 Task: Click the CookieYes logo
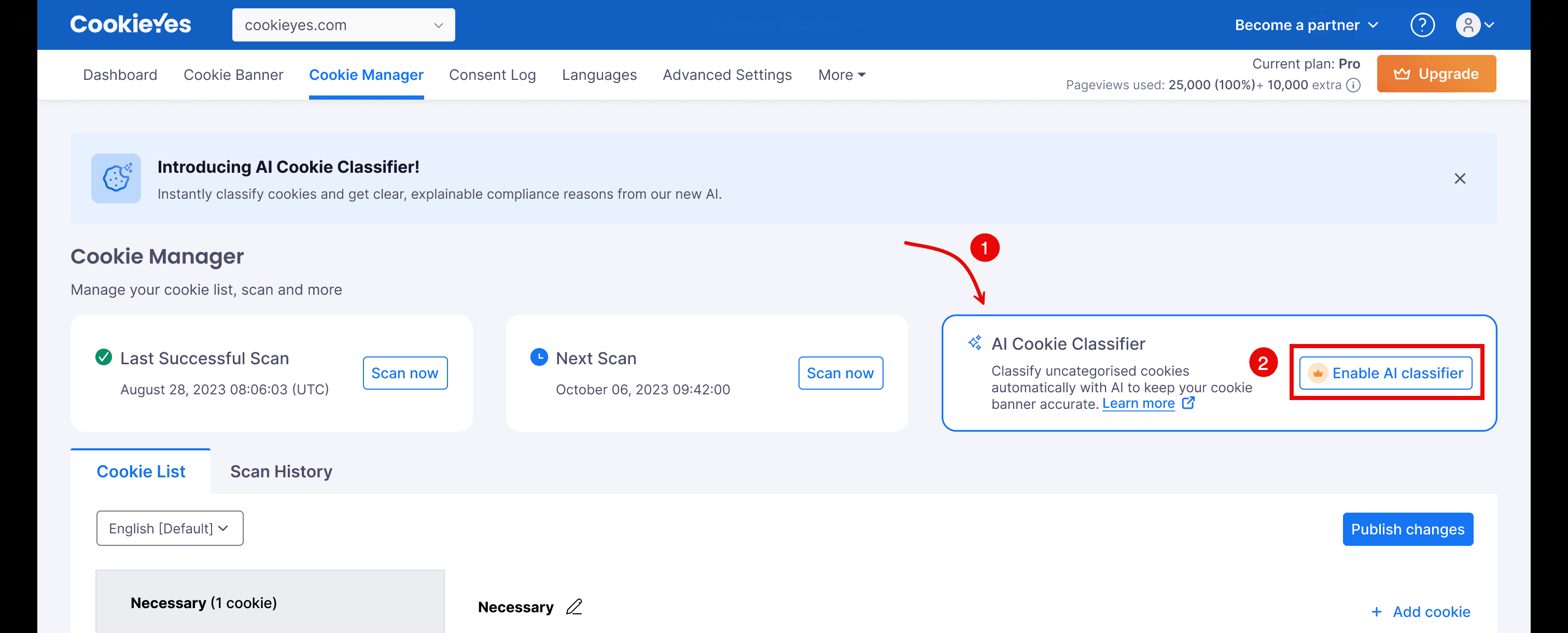[130, 24]
